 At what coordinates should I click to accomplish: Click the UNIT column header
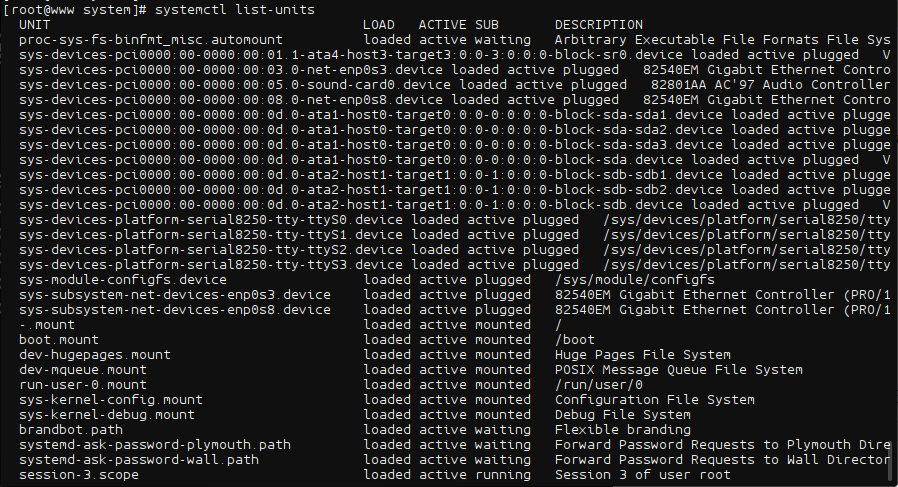pos(34,25)
